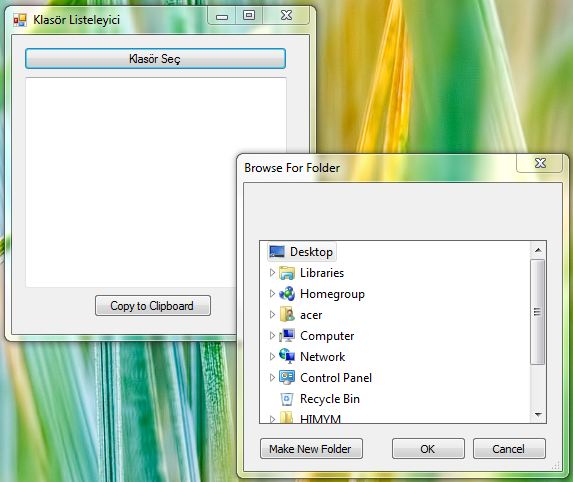Screen dimensions: 573x482
Task: Expand the Homegroup tree node
Action: click(x=272, y=293)
